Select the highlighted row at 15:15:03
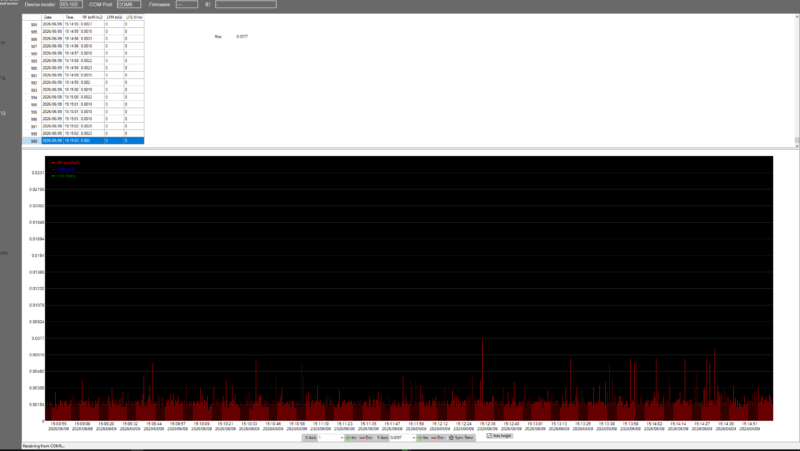800x451 pixels. [83, 140]
